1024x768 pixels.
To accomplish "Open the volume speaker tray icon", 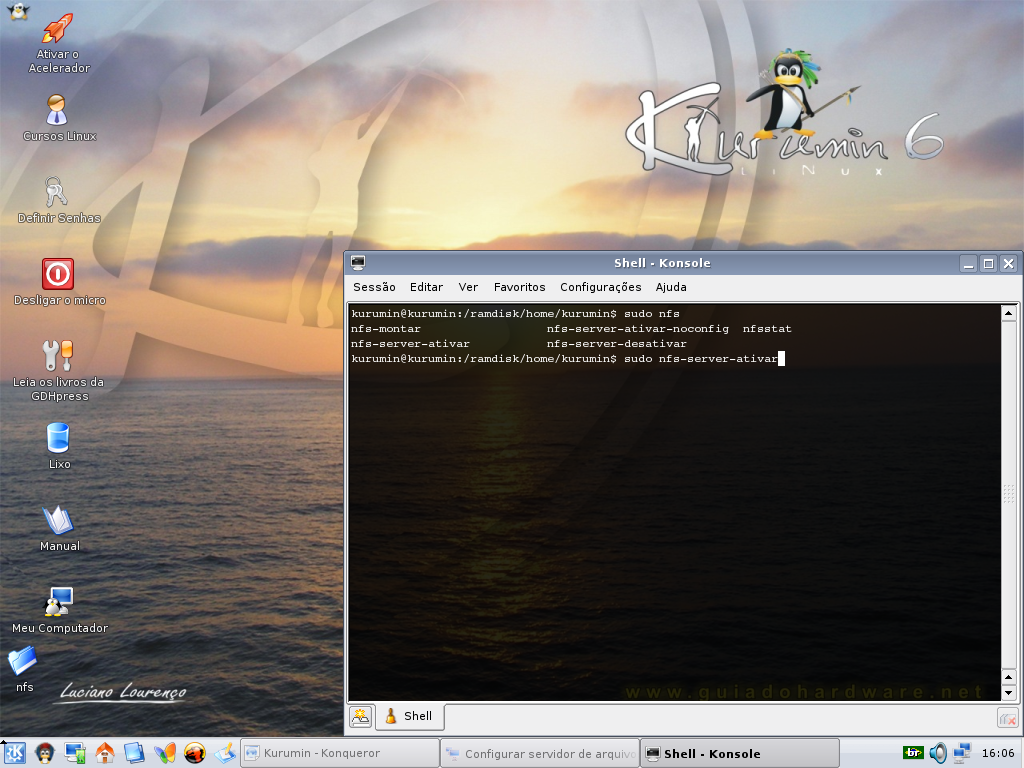I will (938, 753).
